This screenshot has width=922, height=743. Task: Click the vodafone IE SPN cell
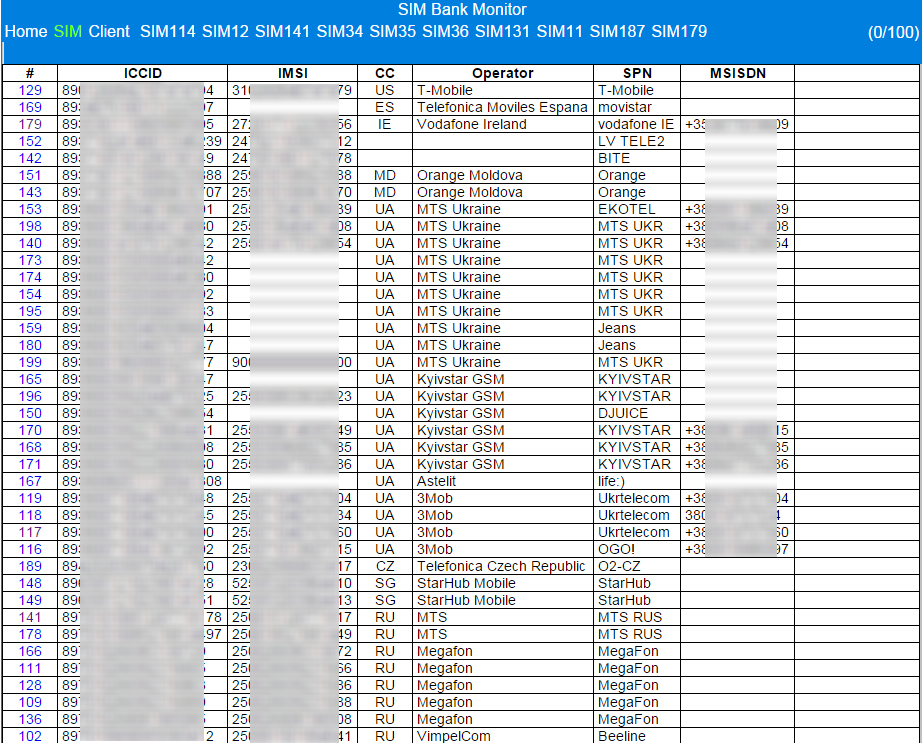[637, 124]
